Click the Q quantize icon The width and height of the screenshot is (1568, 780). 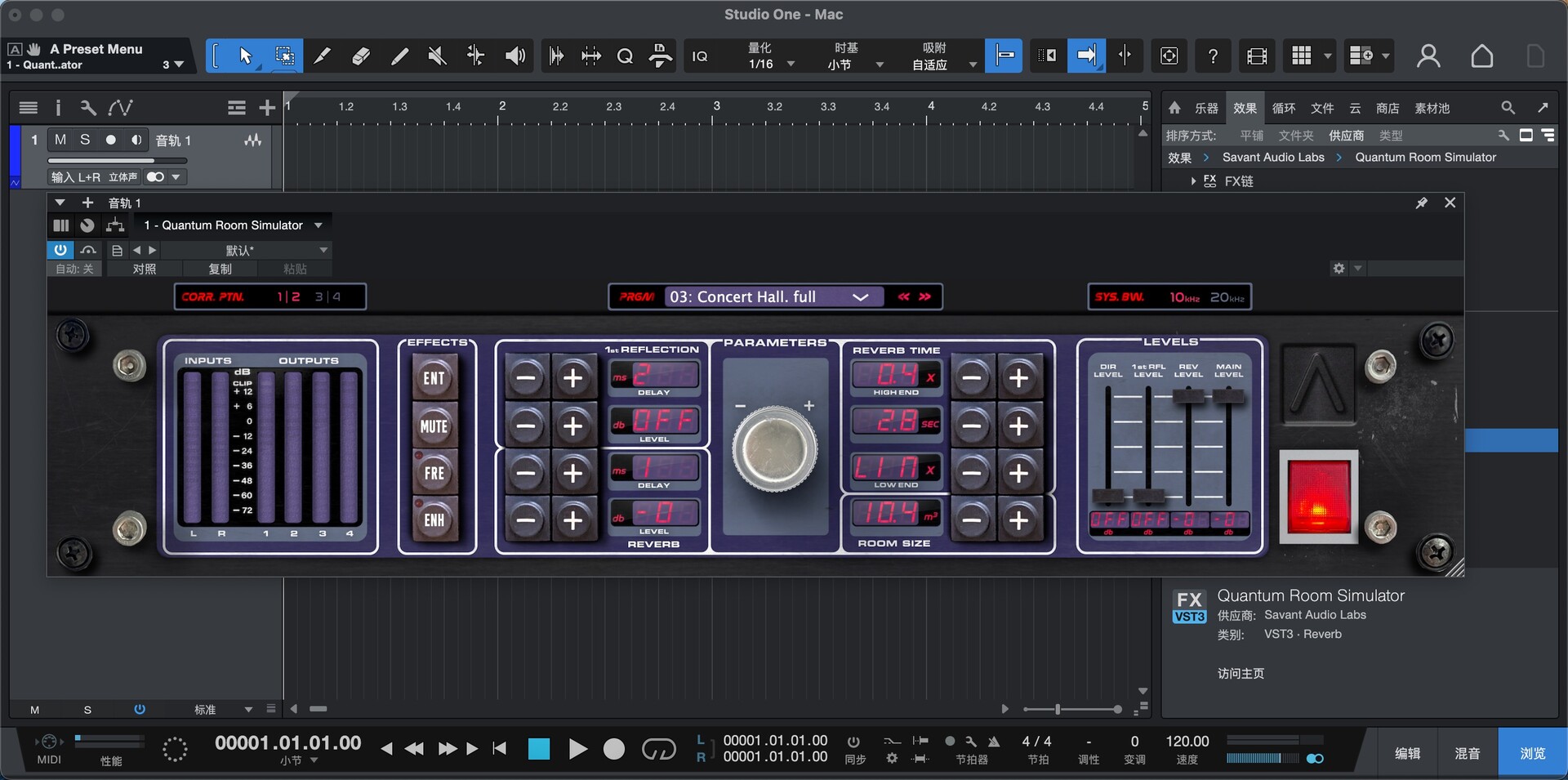pyautogui.click(x=625, y=56)
